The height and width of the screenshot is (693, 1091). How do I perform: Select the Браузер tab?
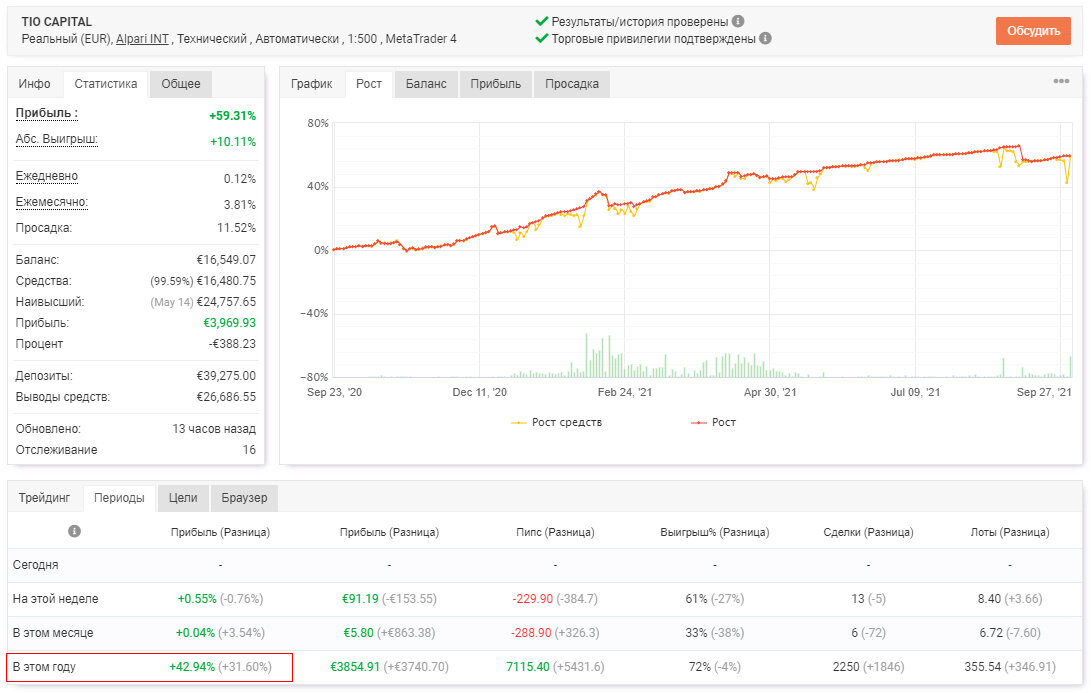(244, 498)
